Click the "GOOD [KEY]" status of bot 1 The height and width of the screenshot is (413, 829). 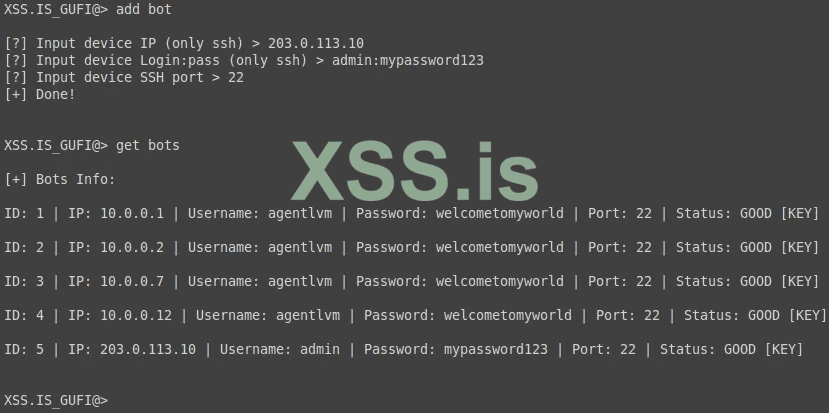tap(779, 213)
